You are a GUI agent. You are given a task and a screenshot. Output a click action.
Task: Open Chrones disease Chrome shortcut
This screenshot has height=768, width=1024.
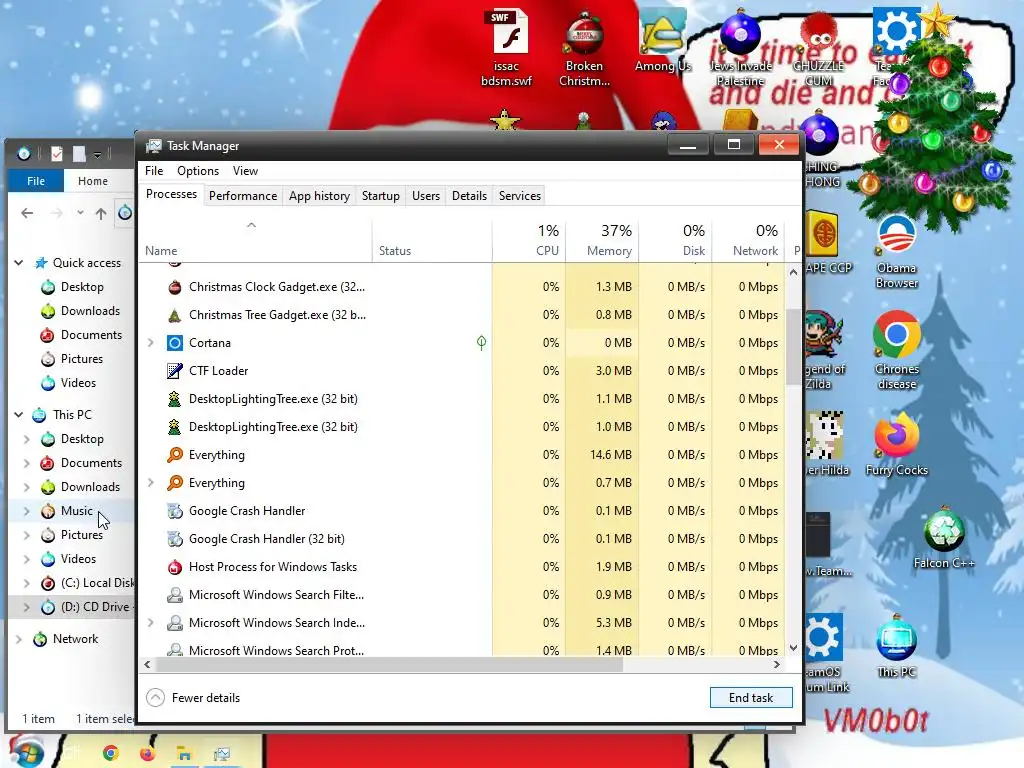pyautogui.click(x=897, y=350)
